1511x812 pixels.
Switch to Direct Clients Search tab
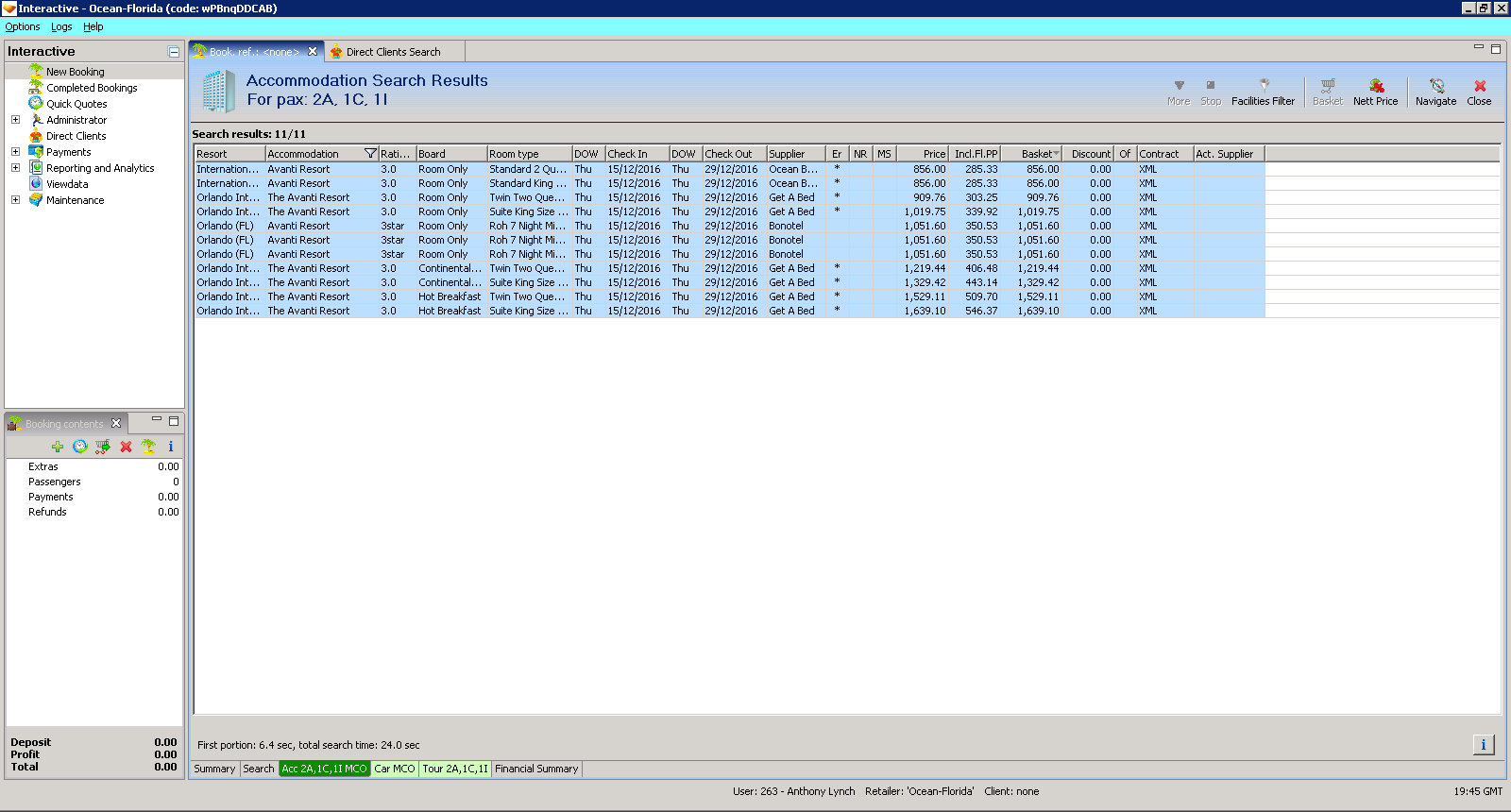coord(393,52)
